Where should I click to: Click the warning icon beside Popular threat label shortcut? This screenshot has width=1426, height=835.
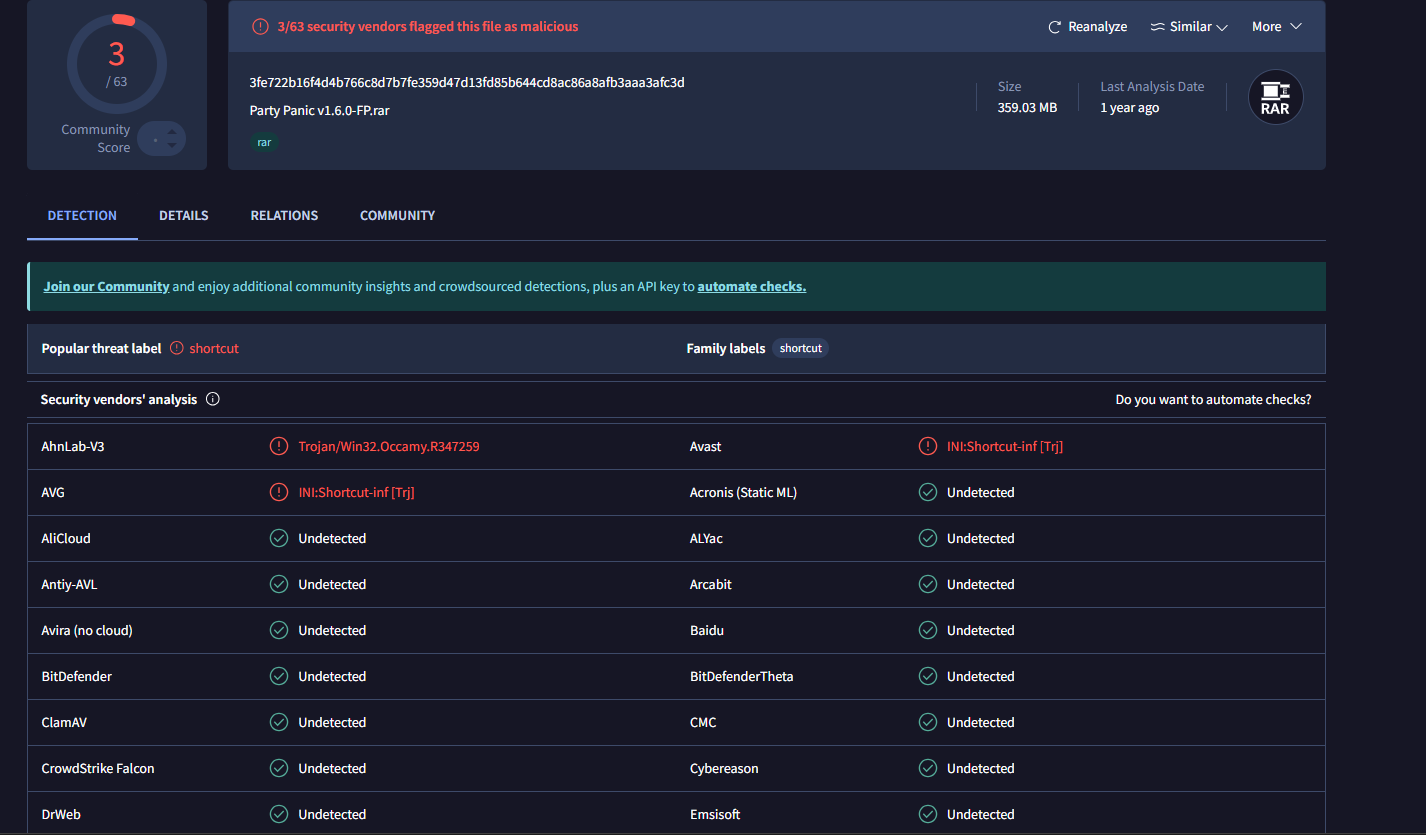(x=177, y=348)
